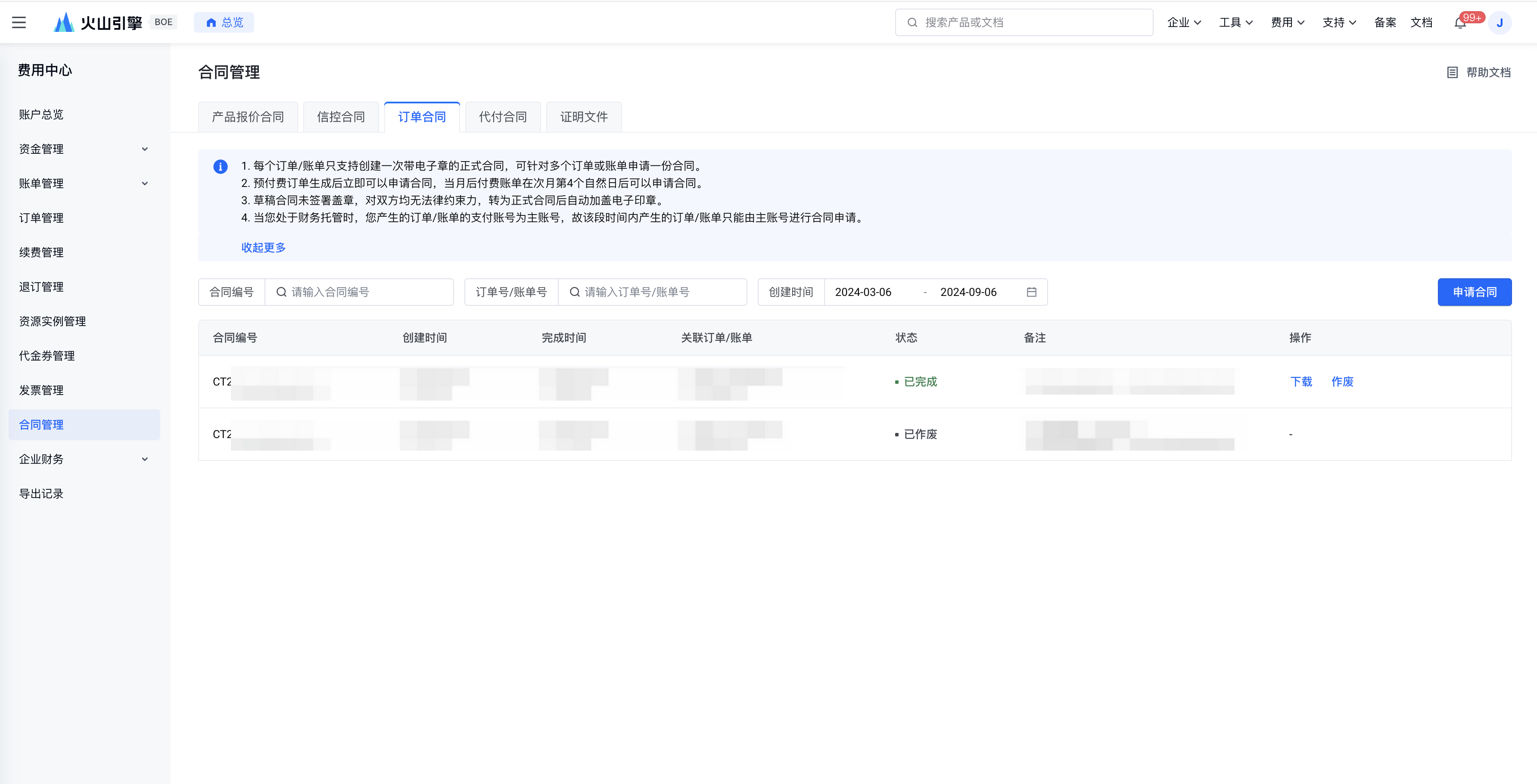1537x784 pixels.
Task: Open 备案 in the top bar
Action: [x=1385, y=23]
